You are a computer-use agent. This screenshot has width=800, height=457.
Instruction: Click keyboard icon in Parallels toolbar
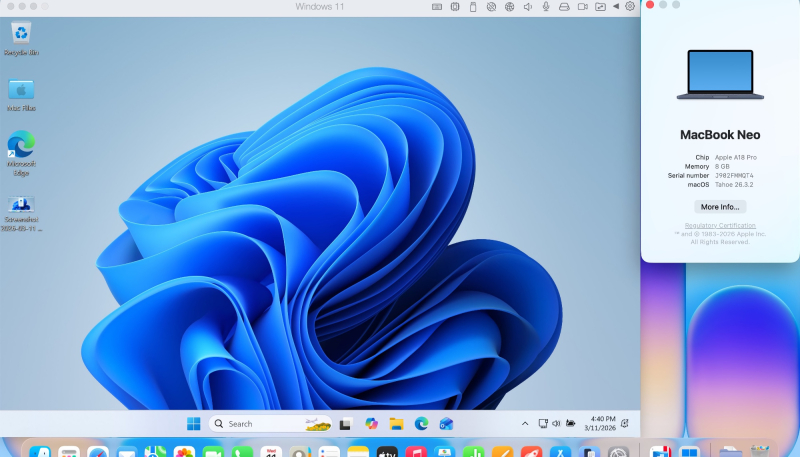(437, 7)
